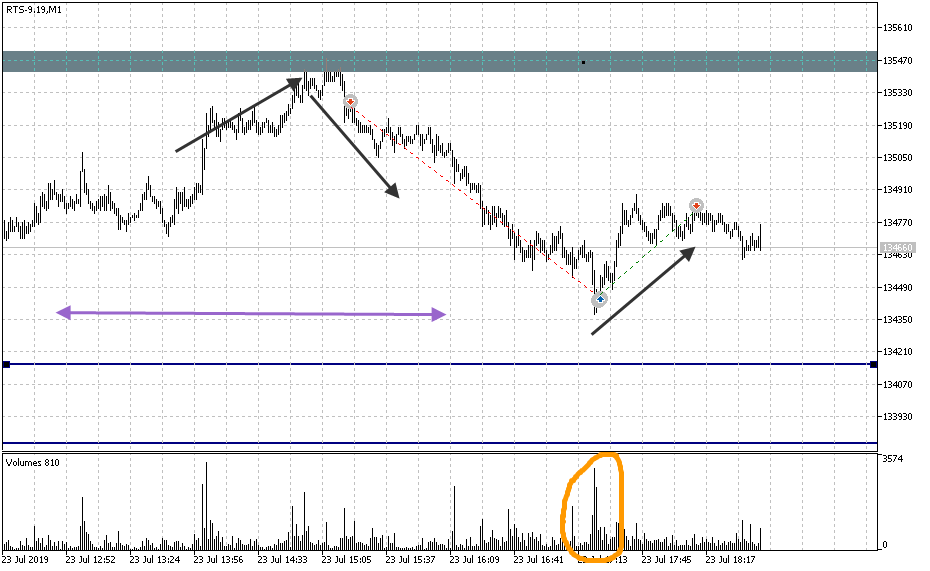Select the black arrow rising toward the peak
Screen dimensions: 930x571
(238, 116)
